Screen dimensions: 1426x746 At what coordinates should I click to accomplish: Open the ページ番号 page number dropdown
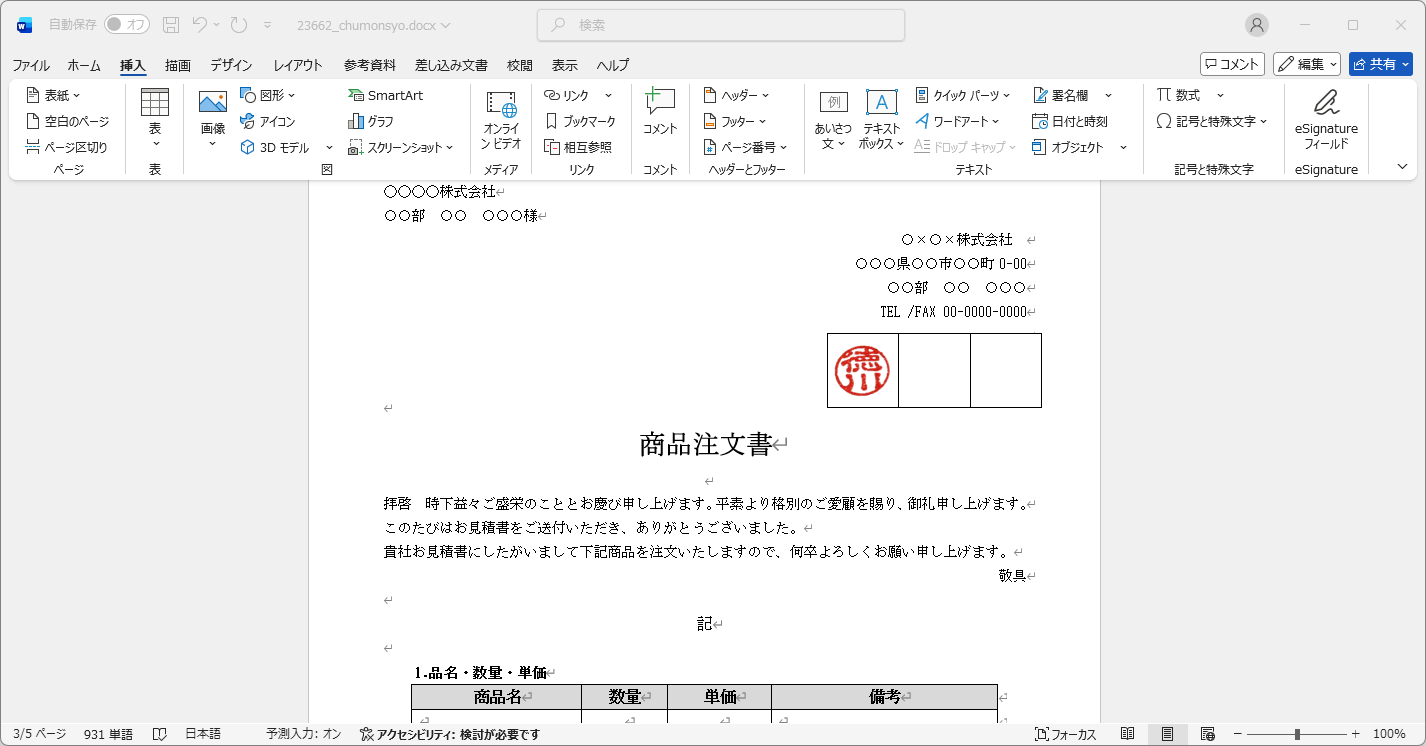(x=746, y=147)
